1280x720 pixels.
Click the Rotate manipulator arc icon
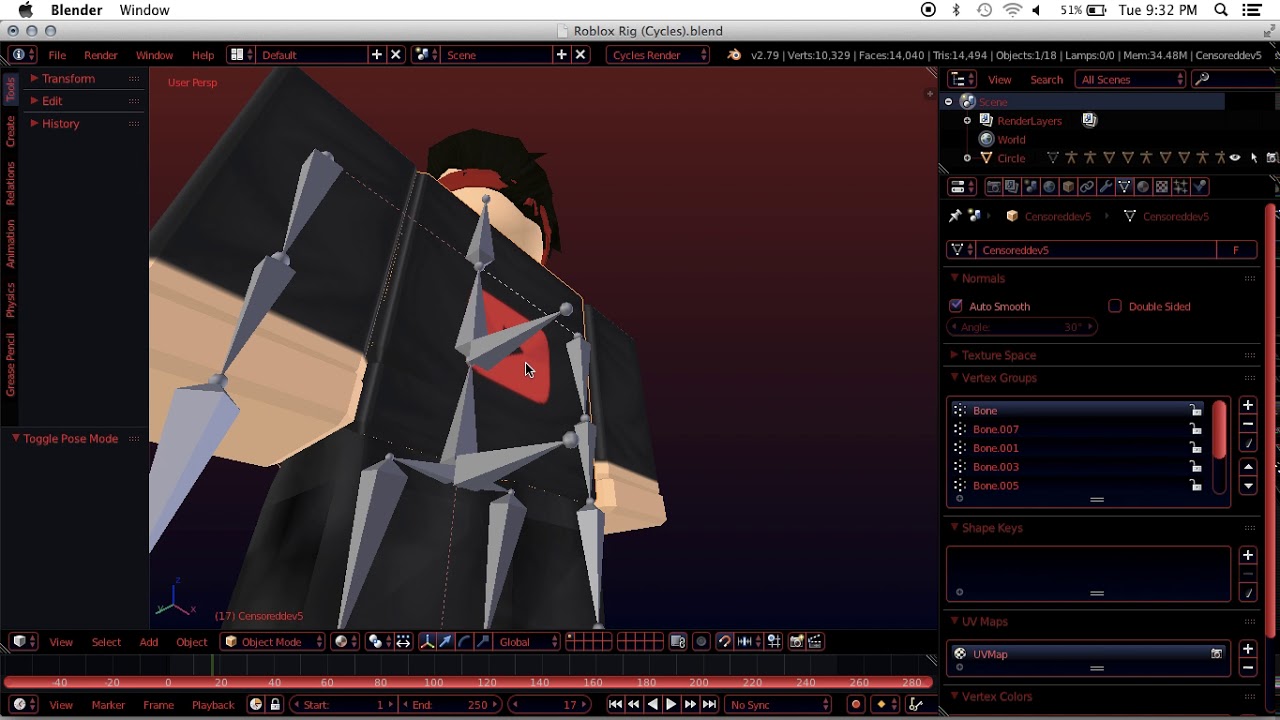[464, 642]
